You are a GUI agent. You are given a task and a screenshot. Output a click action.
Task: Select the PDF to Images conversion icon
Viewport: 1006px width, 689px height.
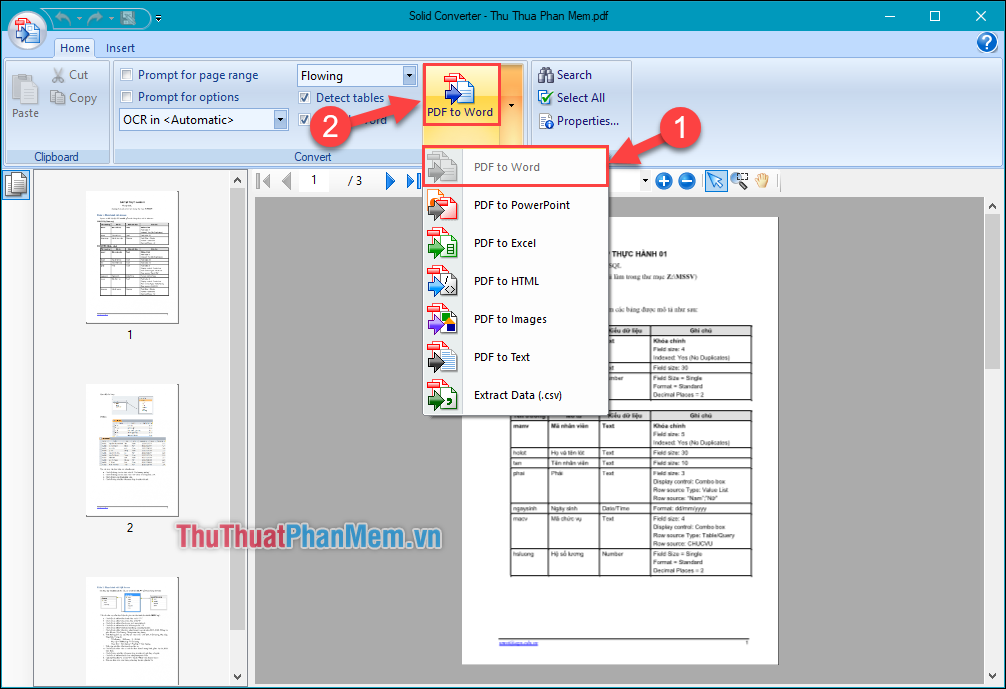click(442, 319)
